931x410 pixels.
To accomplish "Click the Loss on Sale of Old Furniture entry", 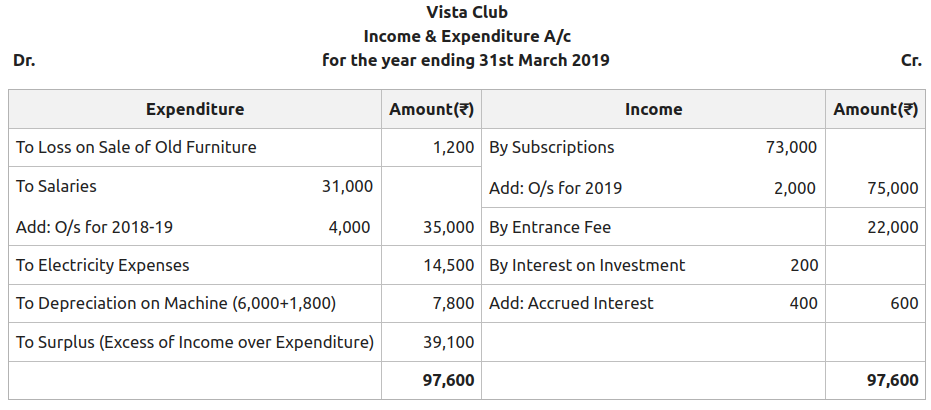I will [136, 147].
